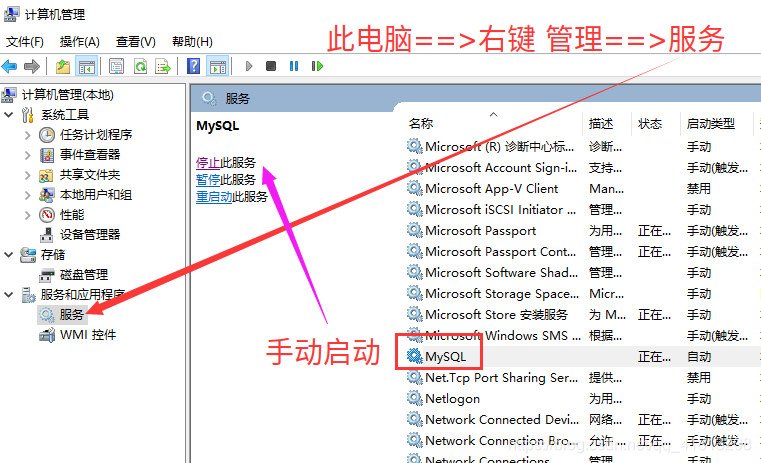
Task: Expand the 共享文件夹 node
Action: point(28,175)
